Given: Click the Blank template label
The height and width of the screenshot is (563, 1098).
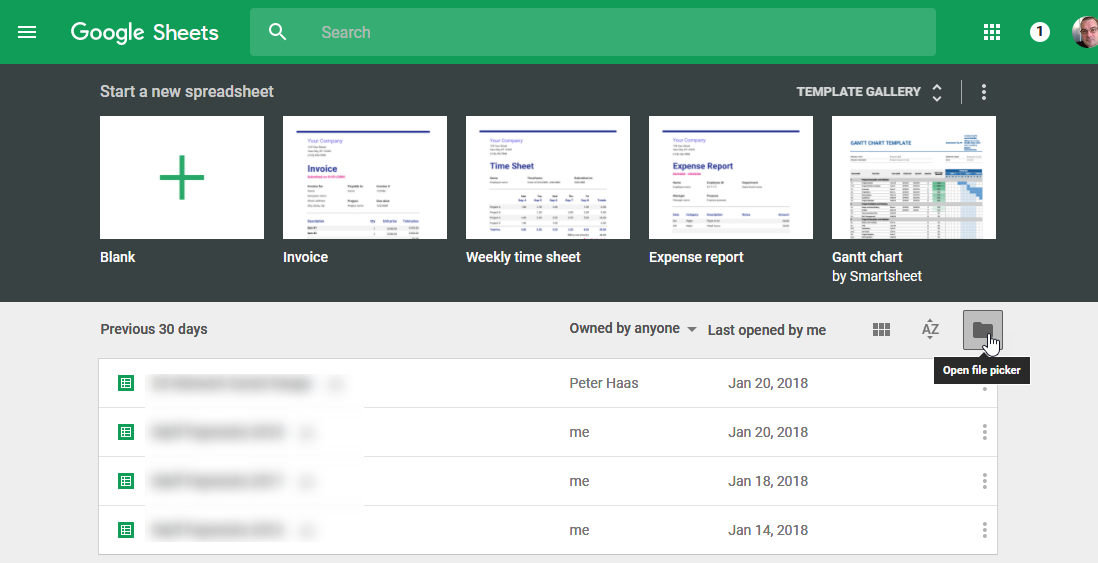Looking at the screenshot, I should point(118,257).
